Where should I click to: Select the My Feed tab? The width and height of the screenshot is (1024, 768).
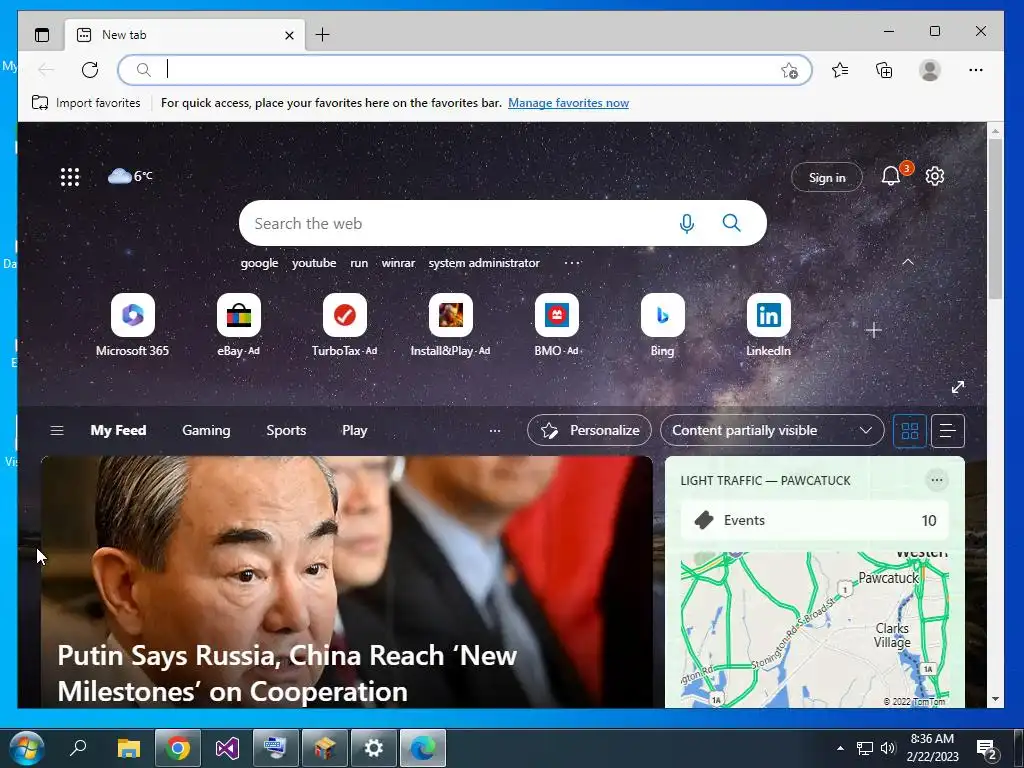(118, 430)
